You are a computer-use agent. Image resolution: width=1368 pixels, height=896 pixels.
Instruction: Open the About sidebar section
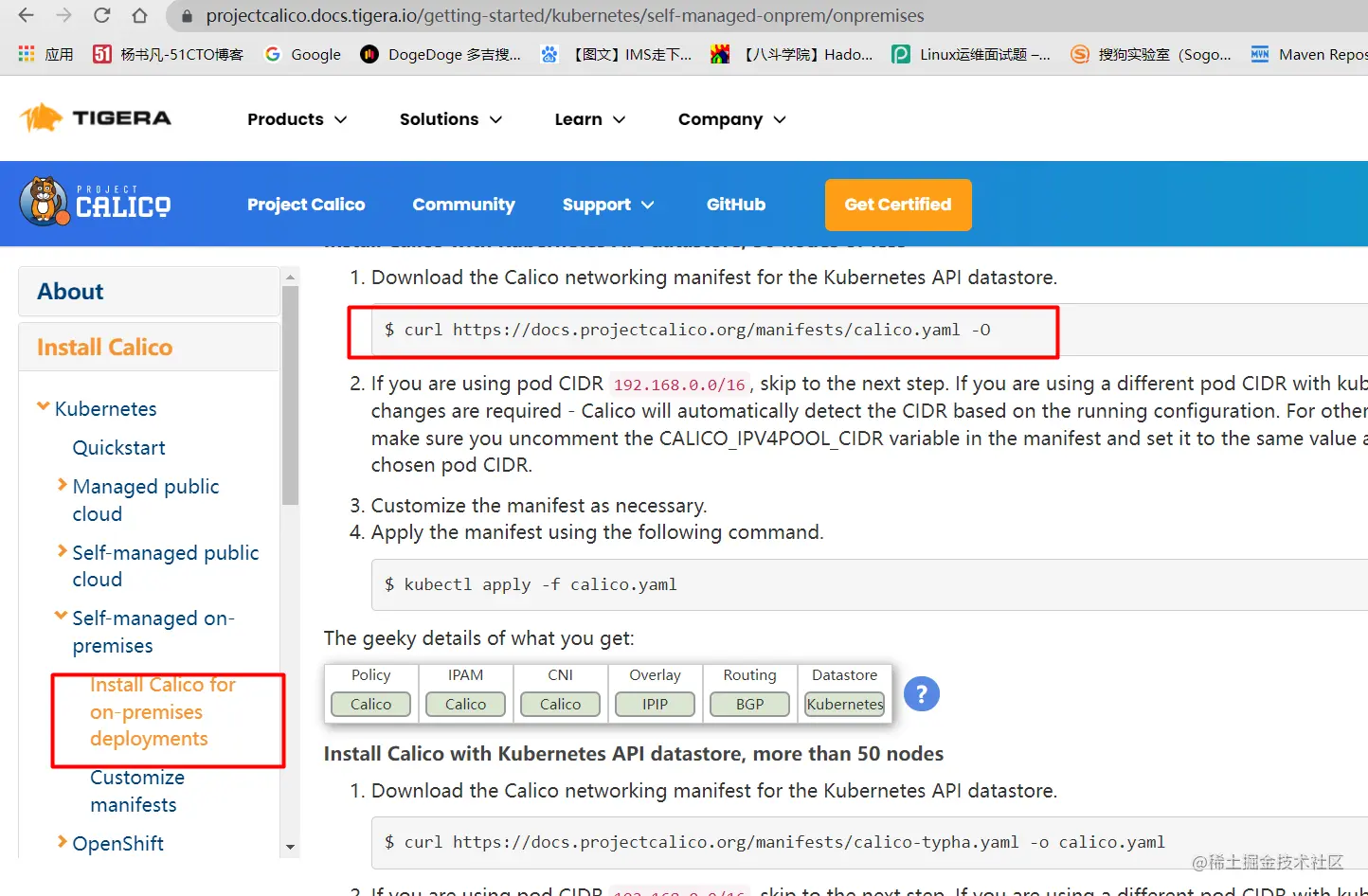pos(149,292)
